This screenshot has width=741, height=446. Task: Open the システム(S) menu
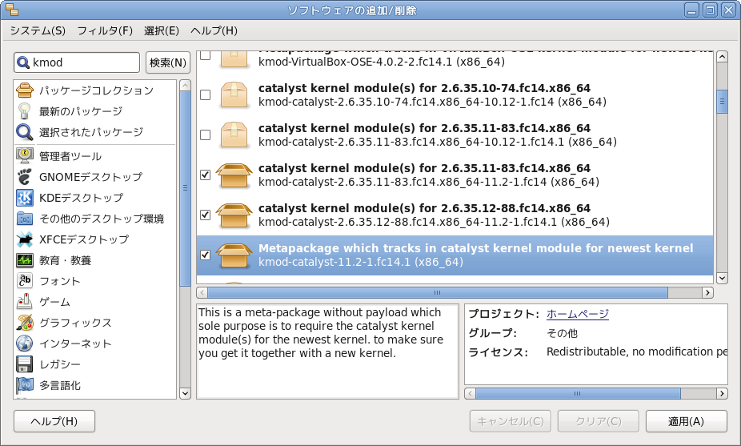click(x=38, y=31)
